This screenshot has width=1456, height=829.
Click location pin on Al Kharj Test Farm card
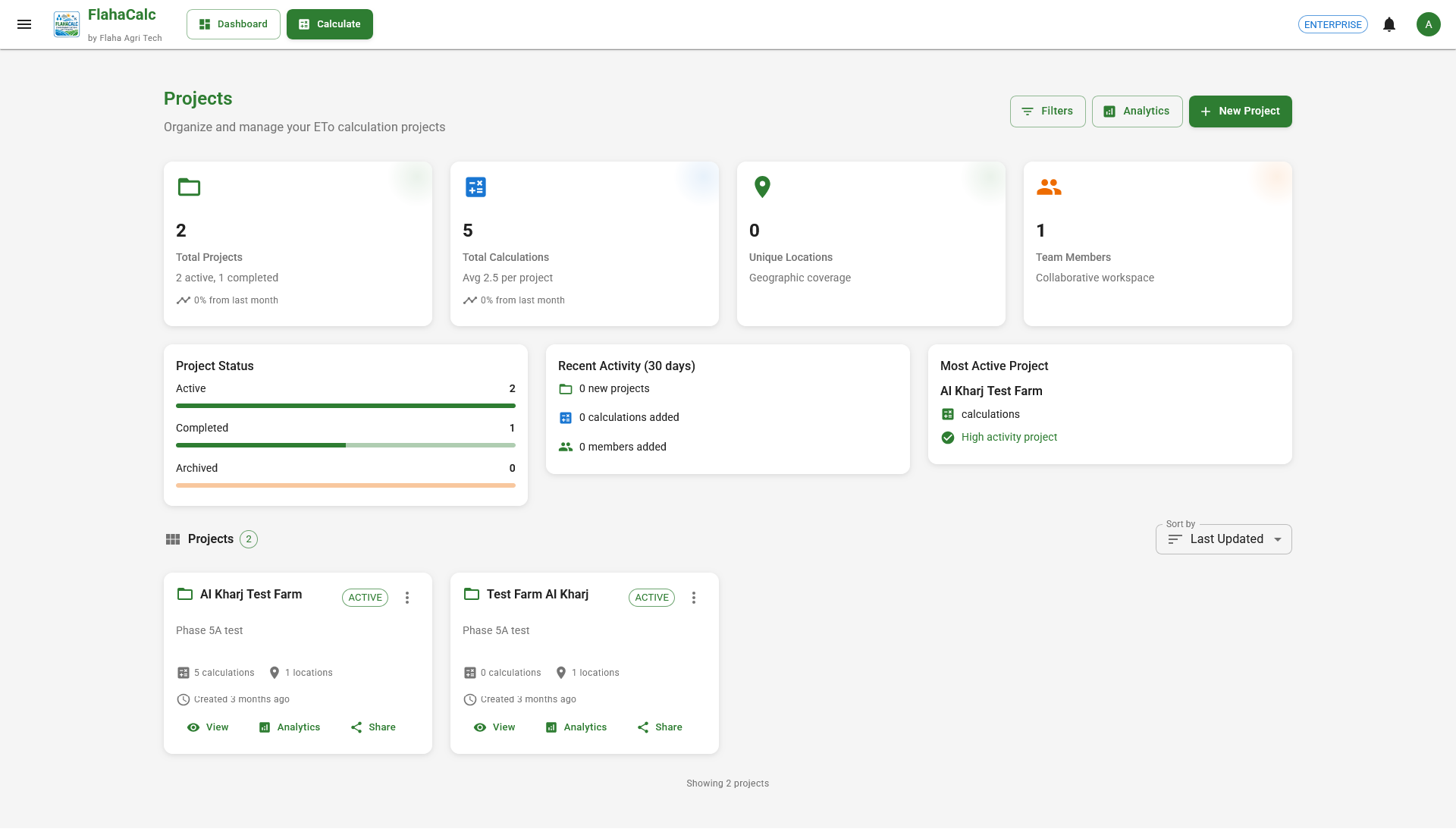pyautogui.click(x=275, y=673)
